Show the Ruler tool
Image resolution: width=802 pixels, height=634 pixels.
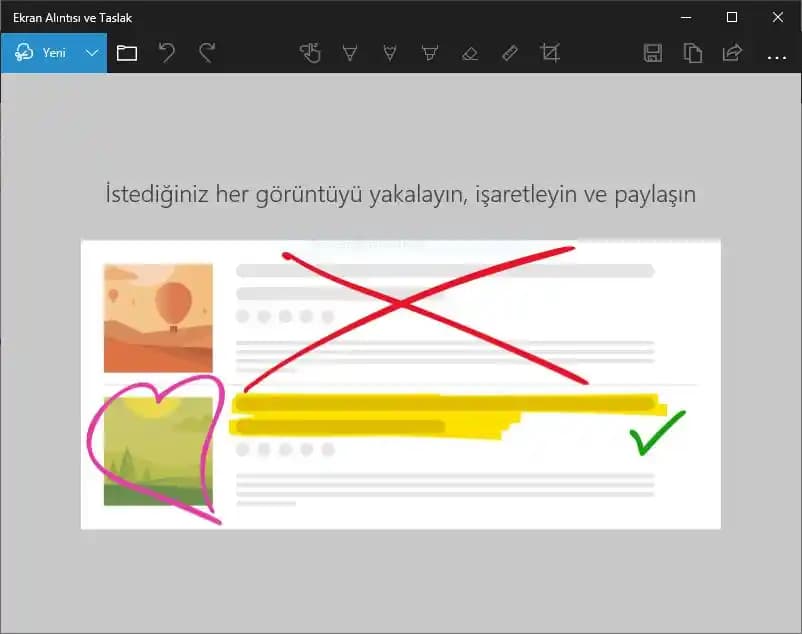click(x=510, y=53)
